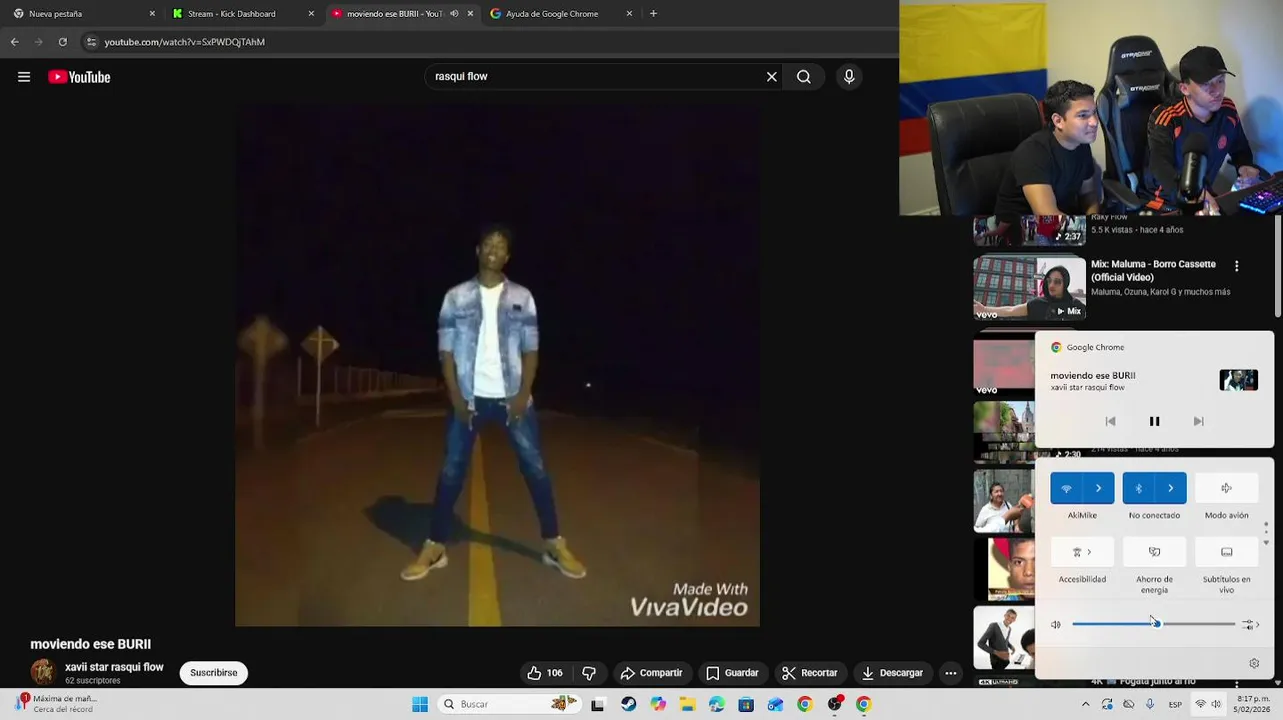Clear the 'rasqui flow' search text

pos(771,77)
